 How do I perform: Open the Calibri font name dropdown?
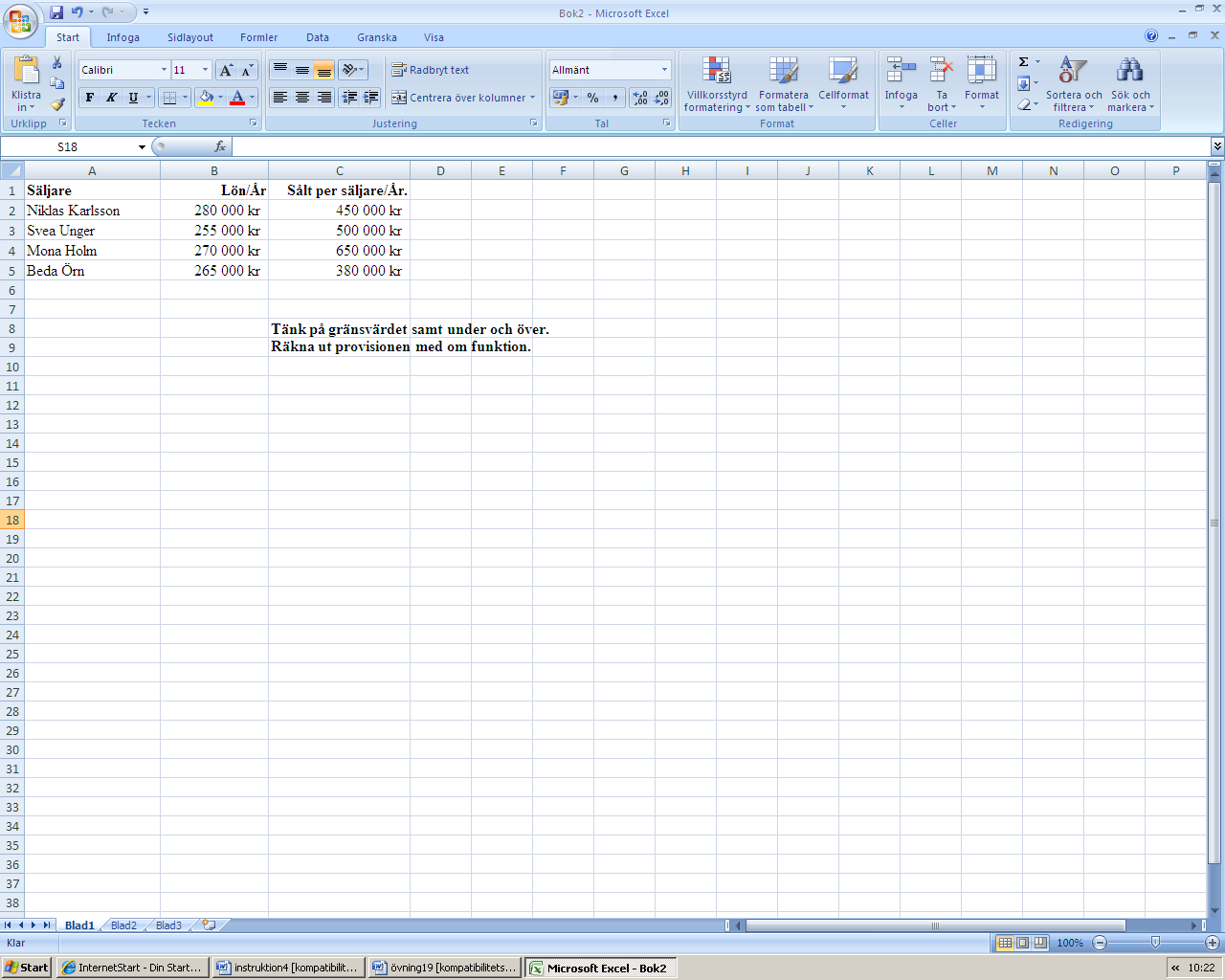164,70
